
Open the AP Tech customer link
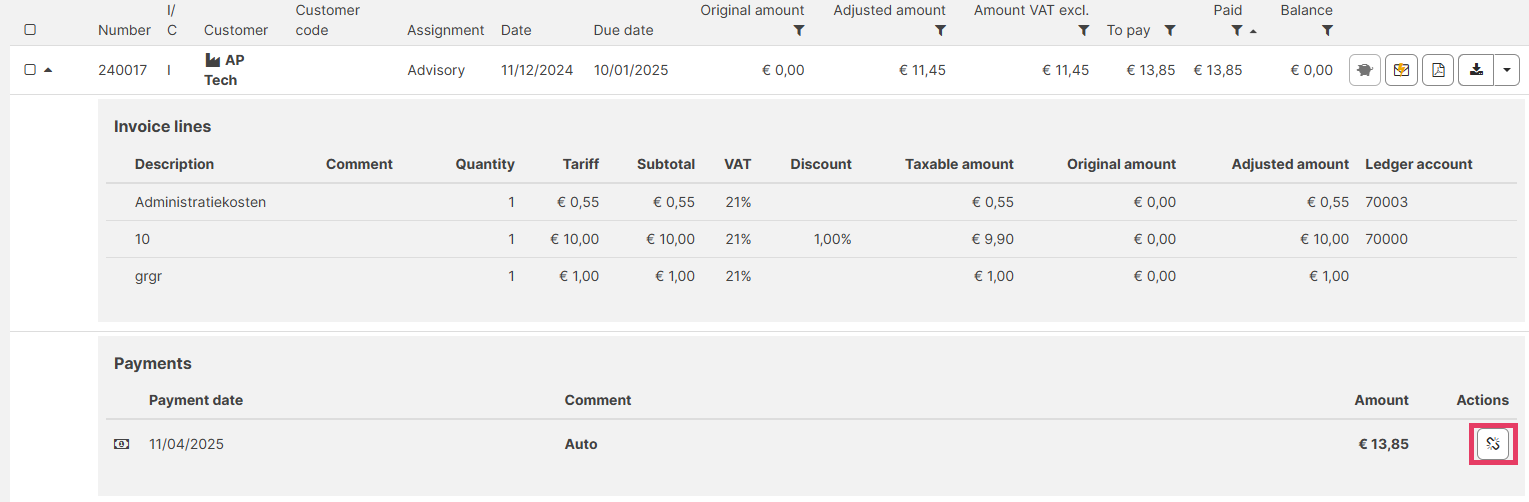224,70
